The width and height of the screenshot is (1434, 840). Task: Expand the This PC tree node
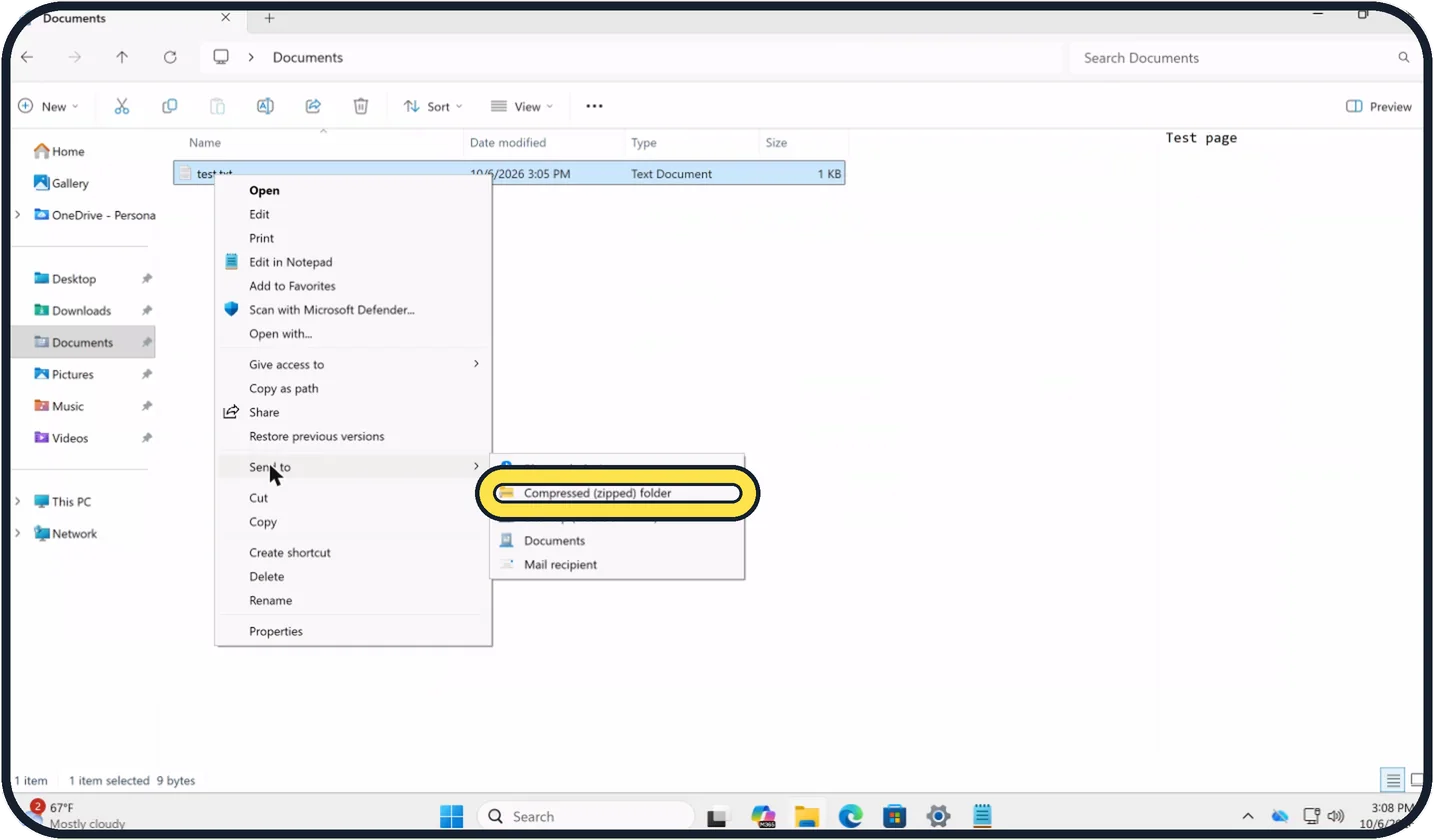pyautogui.click(x=18, y=501)
